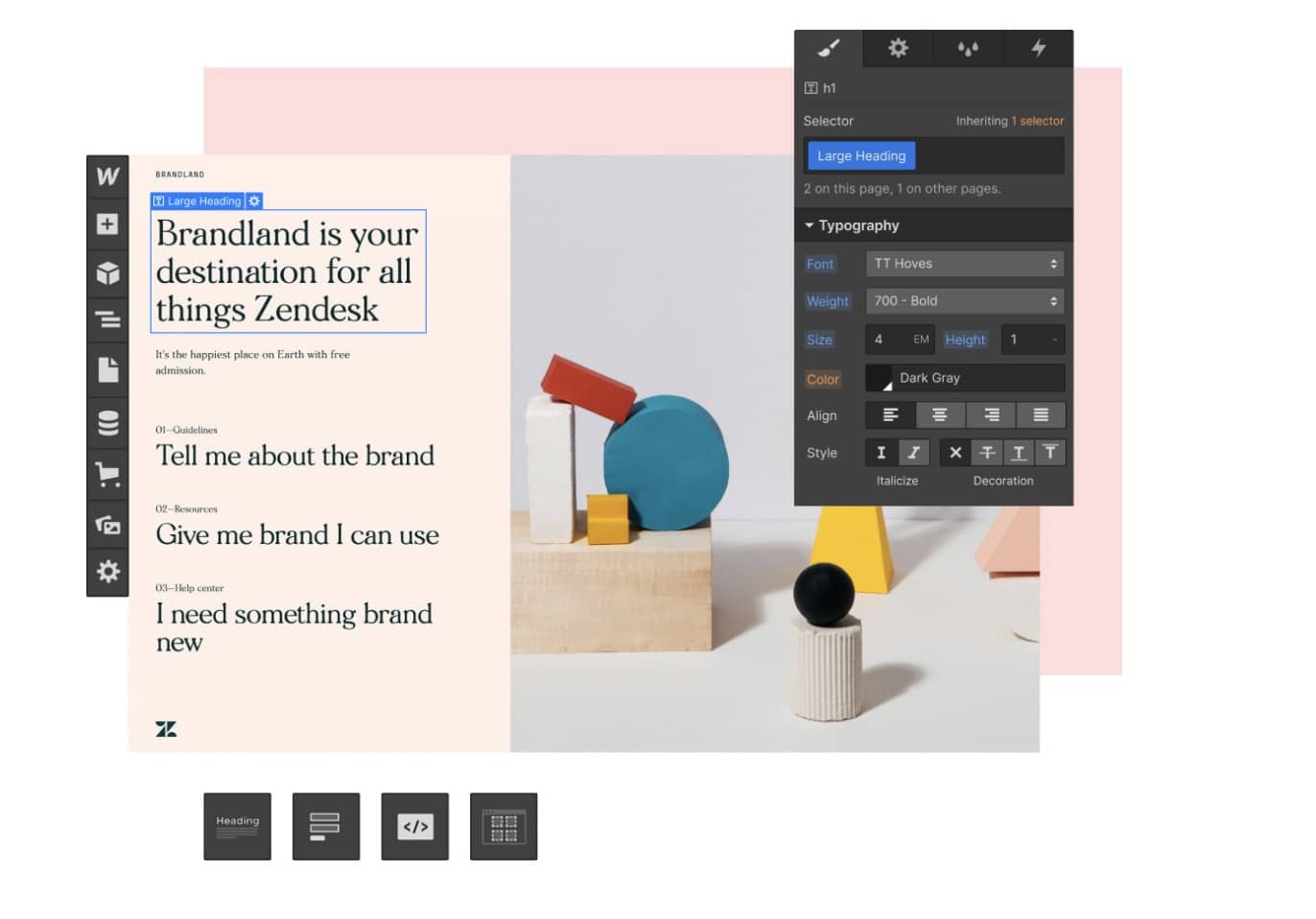Click the Size property label
This screenshot has width=1316, height=919.
tap(819, 340)
